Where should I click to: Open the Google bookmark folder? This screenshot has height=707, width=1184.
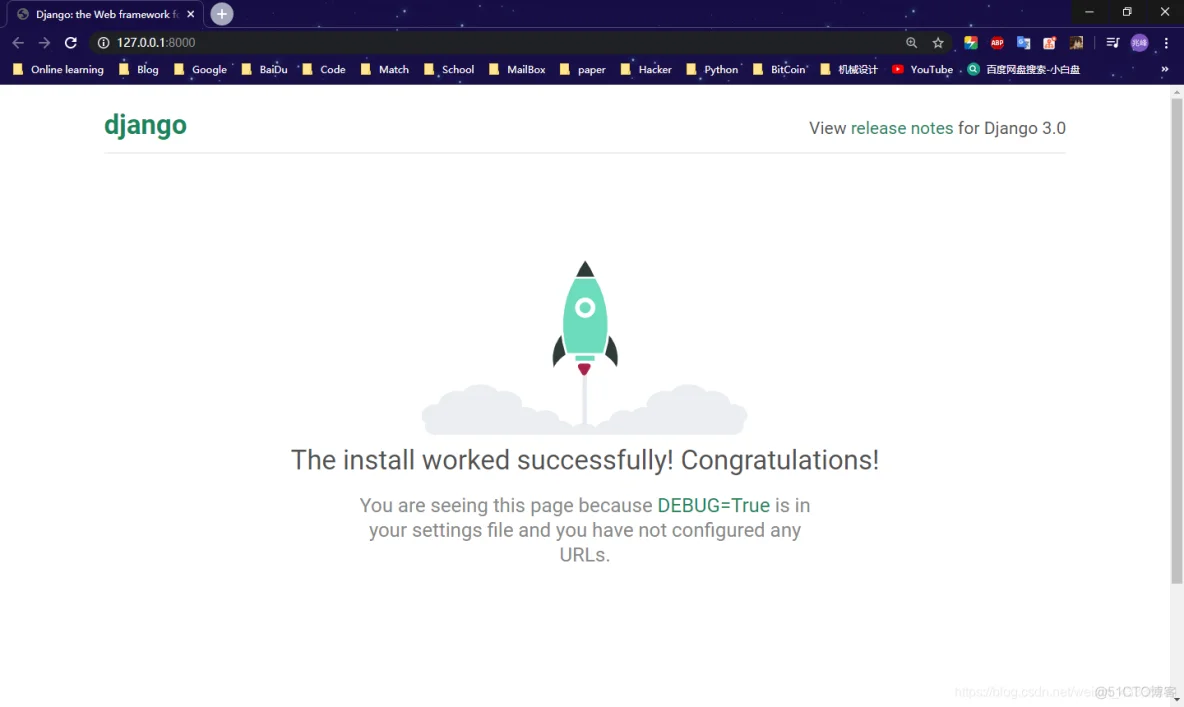[200, 69]
